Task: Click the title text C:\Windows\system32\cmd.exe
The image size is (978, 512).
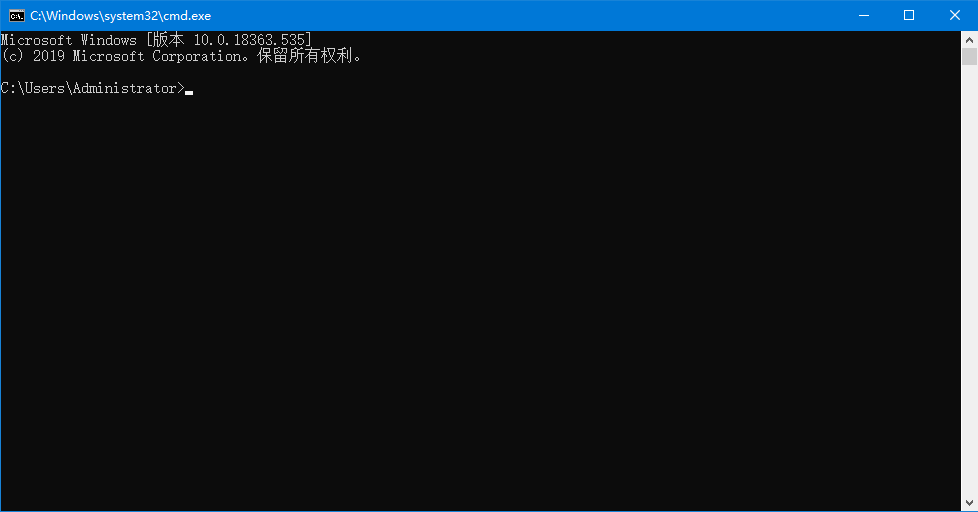Action: point(120,16)
